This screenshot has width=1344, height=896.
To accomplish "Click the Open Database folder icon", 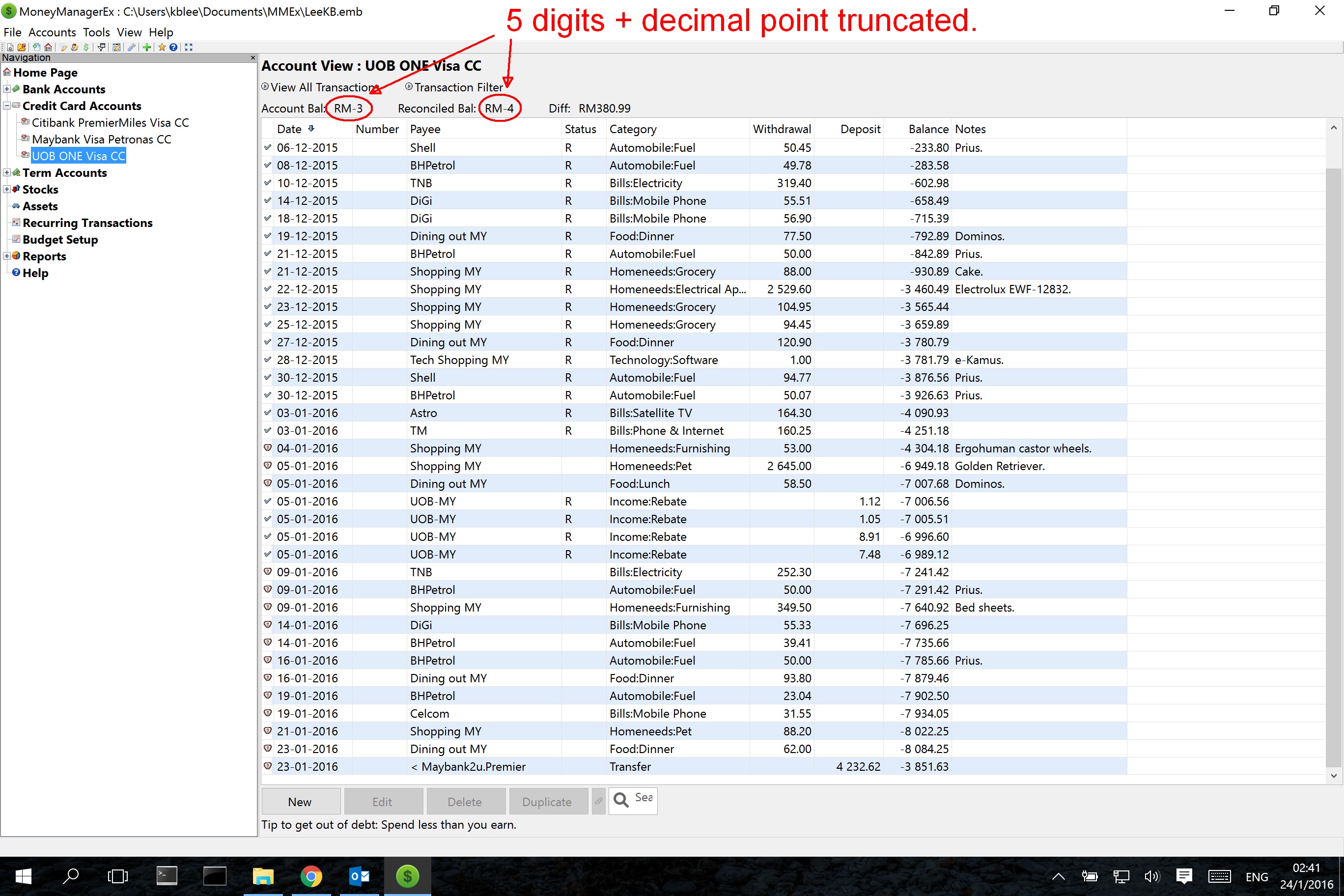I will [x=22, y=48].
